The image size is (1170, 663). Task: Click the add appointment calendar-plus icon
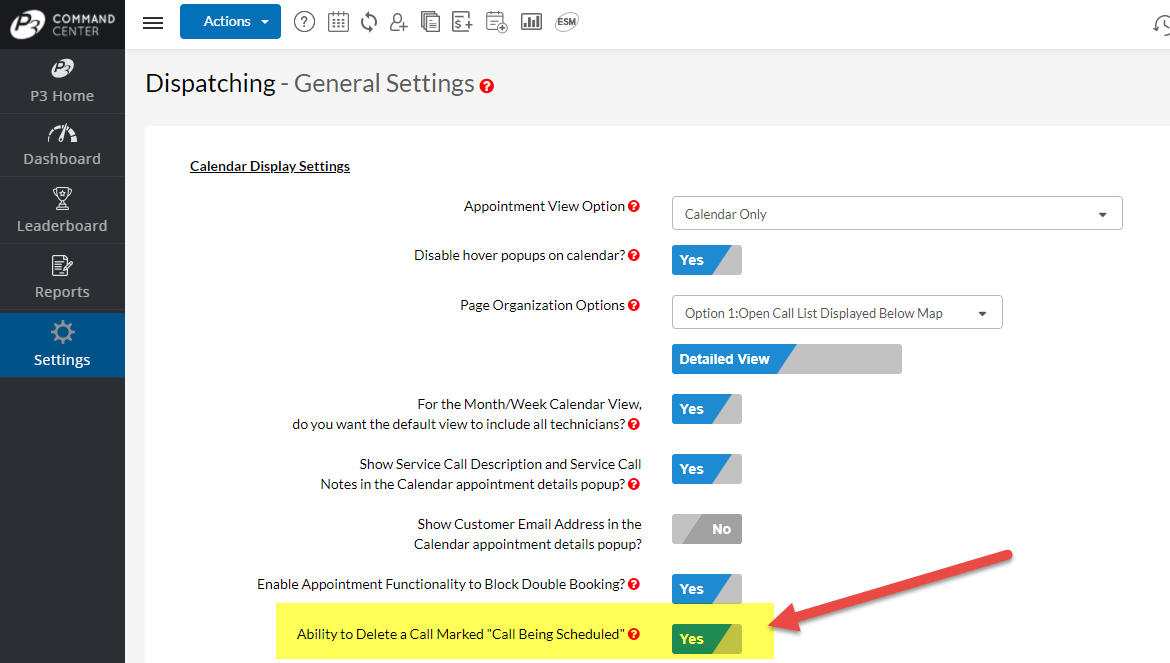496,22
